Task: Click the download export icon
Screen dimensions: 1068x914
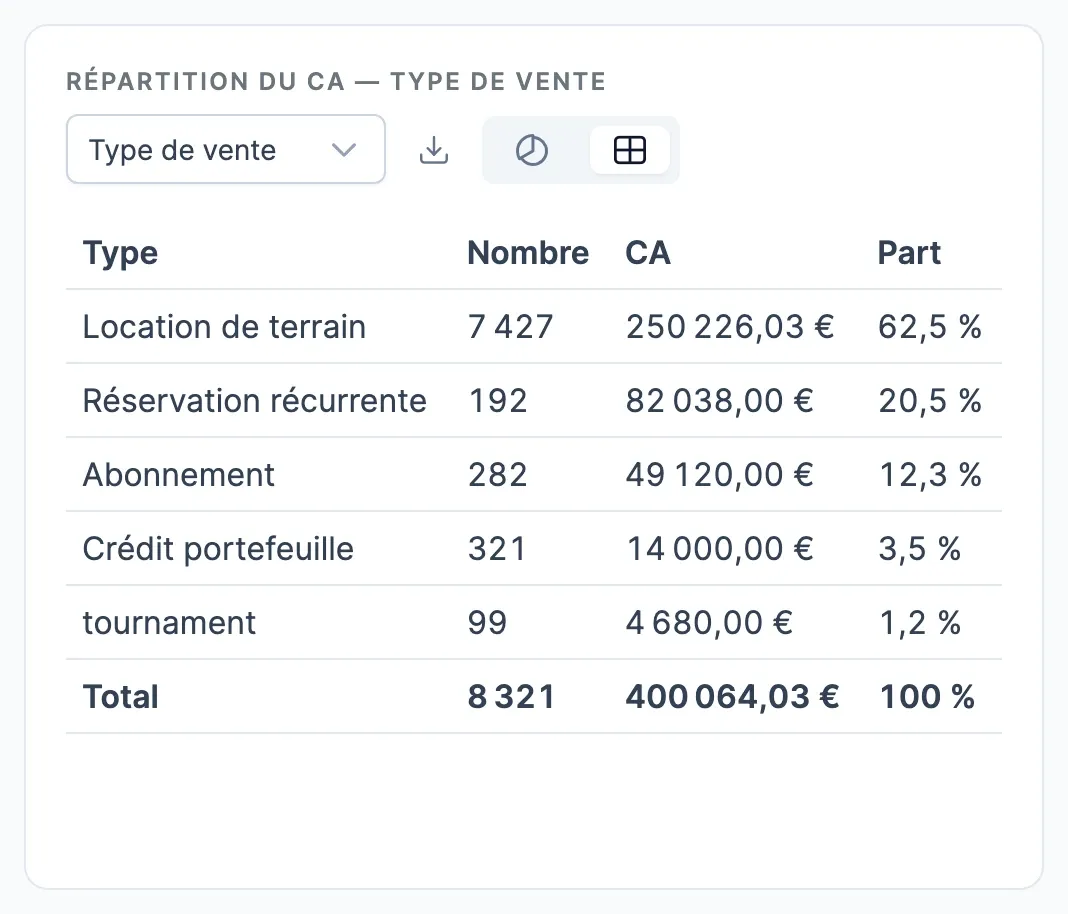Action: coord(434,151)
